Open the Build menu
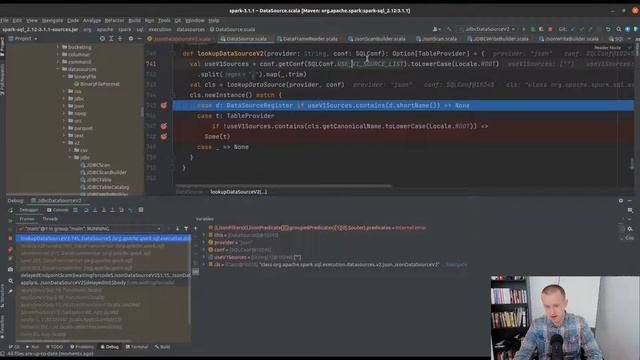This screenshot has height=360, width=640. point(134,20)
